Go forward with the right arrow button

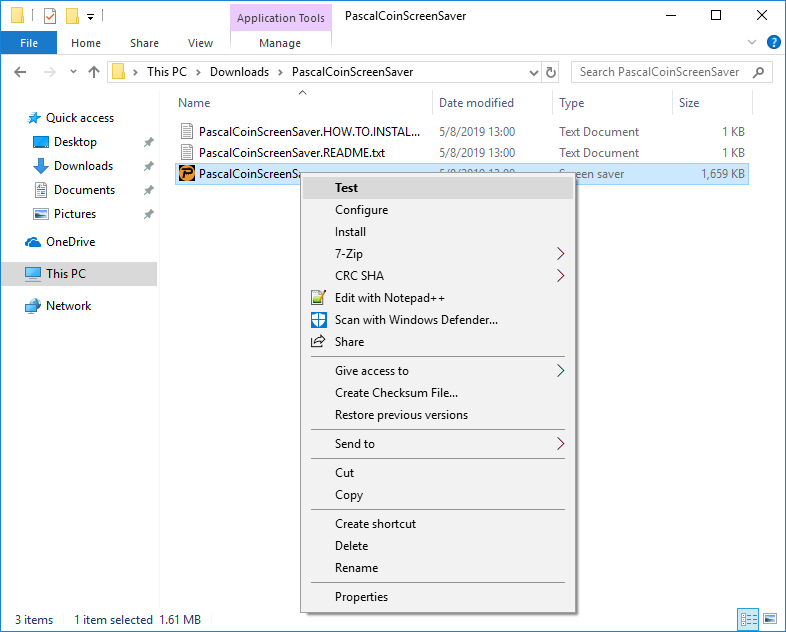(x=50, y=72)
